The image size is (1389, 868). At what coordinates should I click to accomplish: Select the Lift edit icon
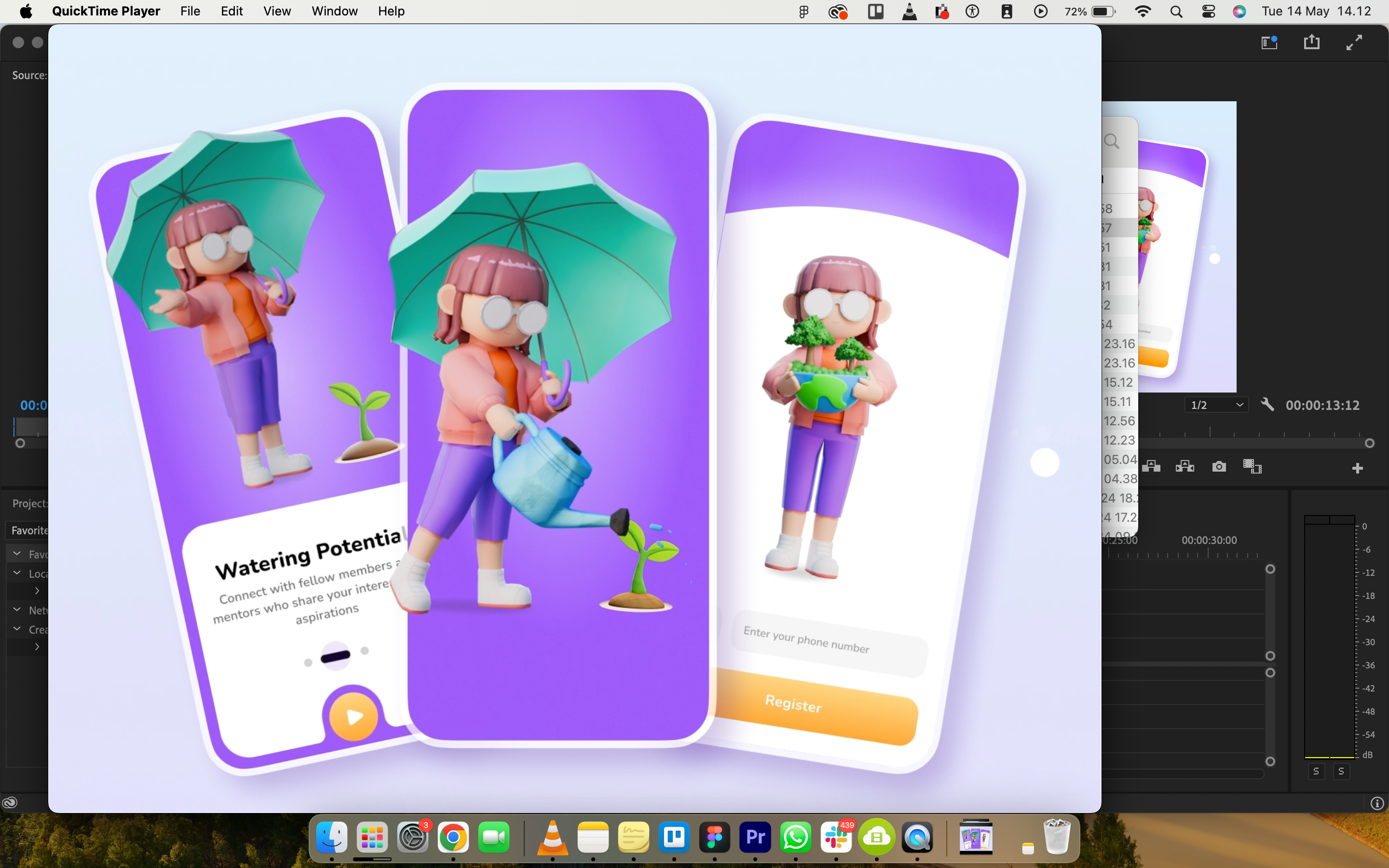(1152, 466)
